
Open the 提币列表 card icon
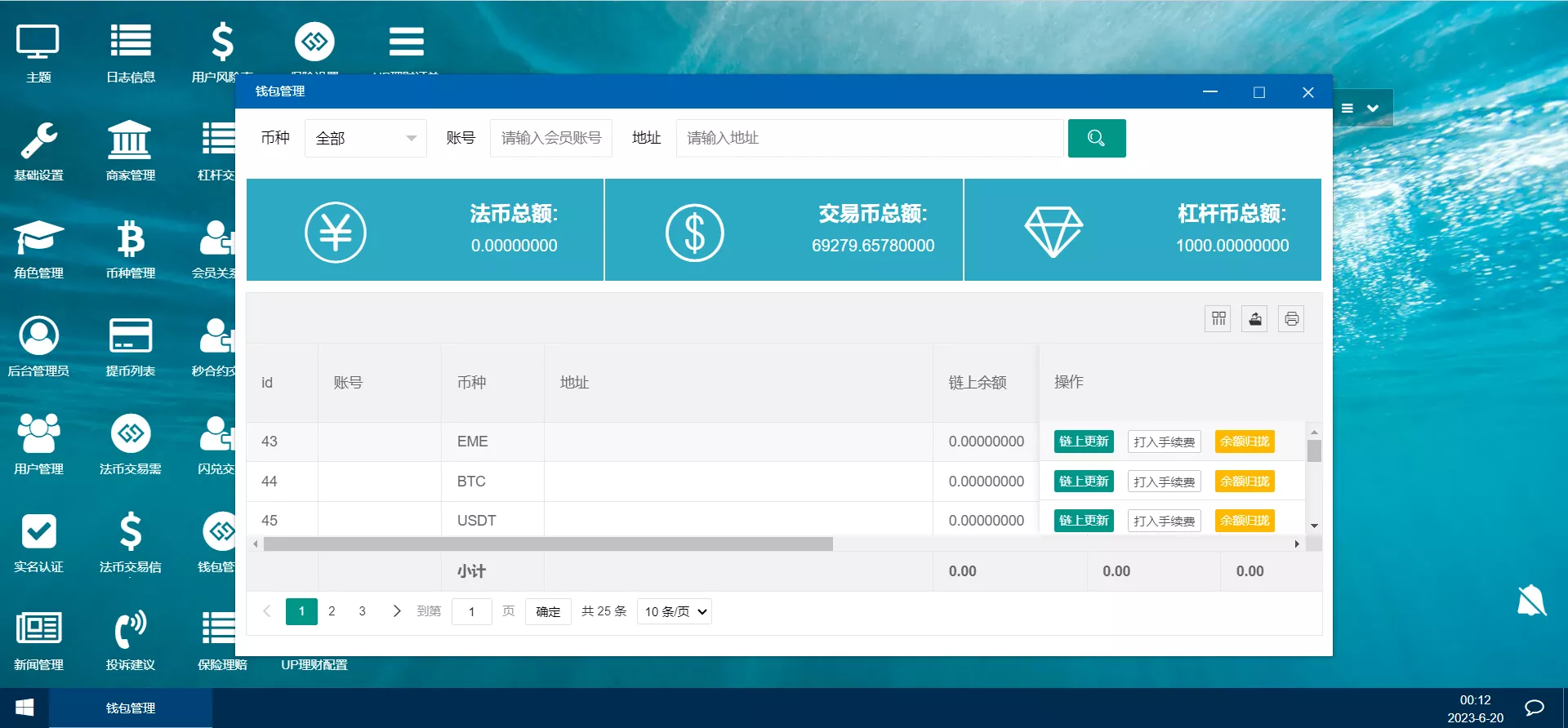[x=130, y=346]
